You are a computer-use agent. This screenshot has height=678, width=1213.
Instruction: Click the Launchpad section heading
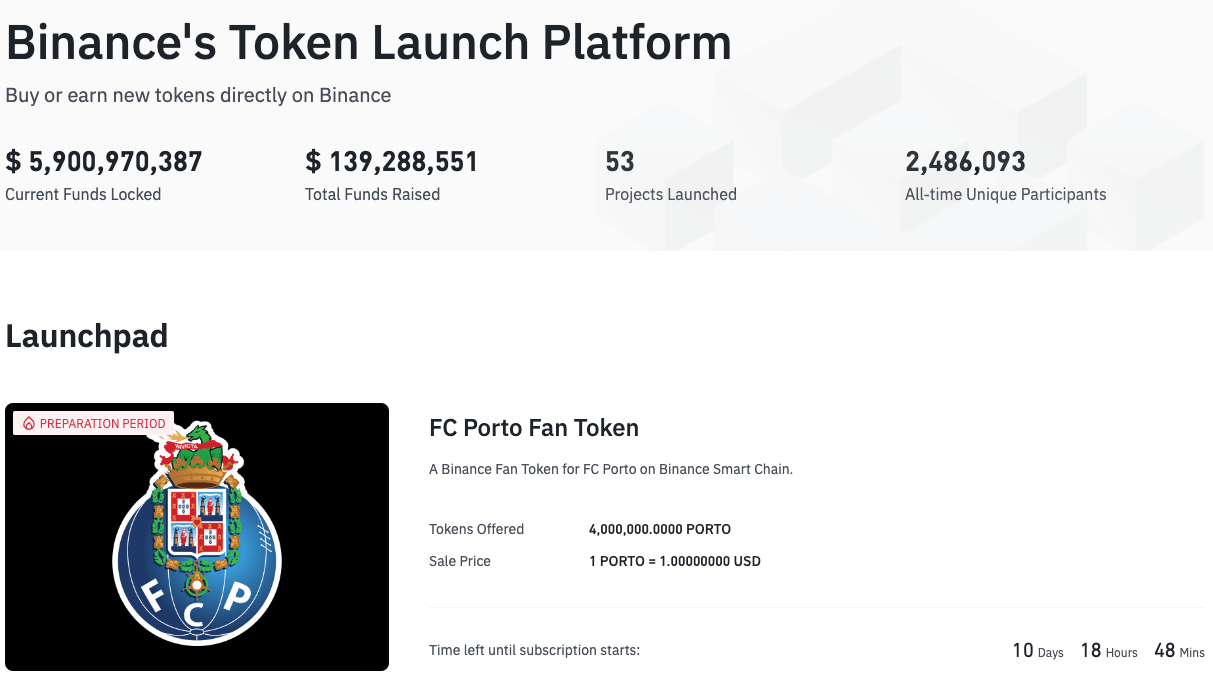pos(87,336)
